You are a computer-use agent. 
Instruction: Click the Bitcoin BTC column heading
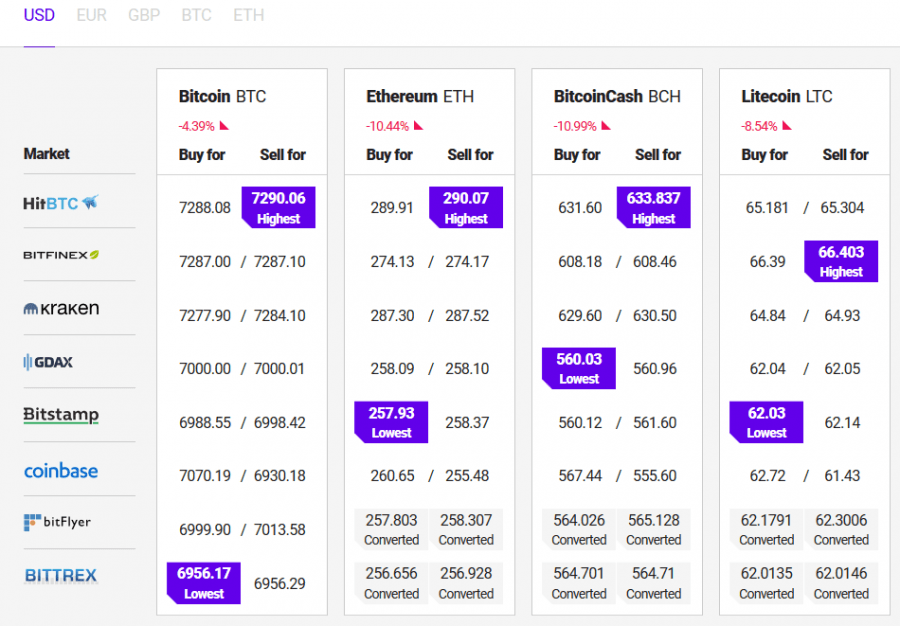point(222,96)
